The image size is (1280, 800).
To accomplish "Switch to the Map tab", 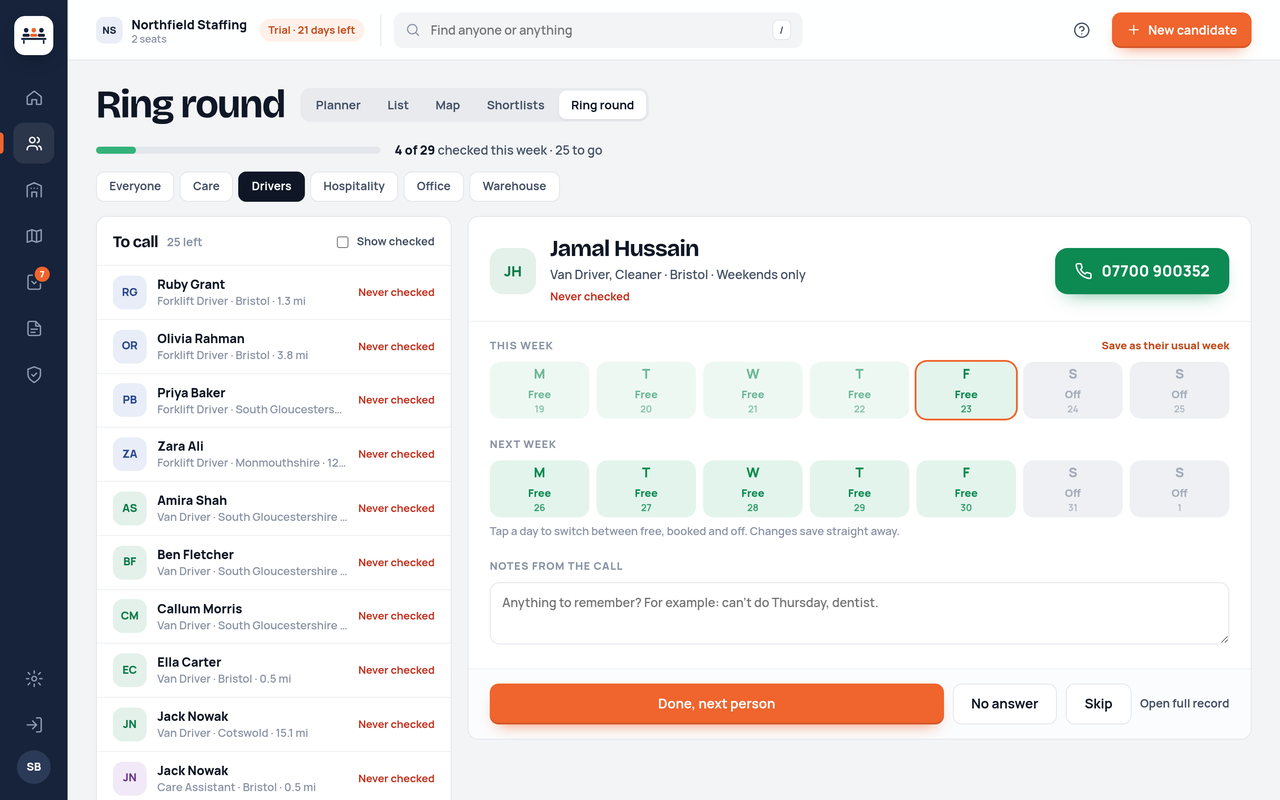I will [x=448, y=105].
